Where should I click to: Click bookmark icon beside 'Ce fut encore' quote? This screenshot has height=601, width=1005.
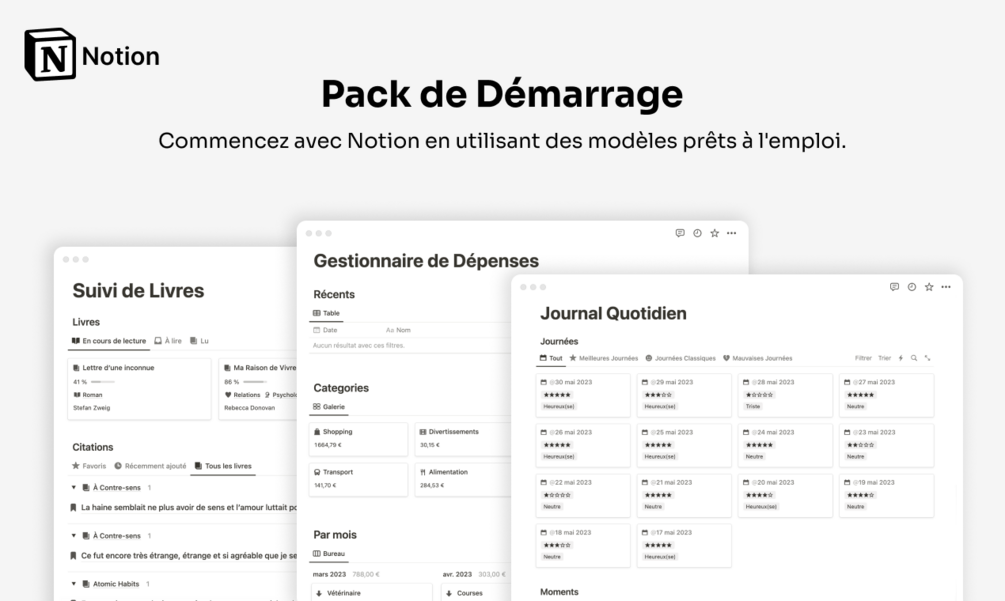(x=73, y=556)
